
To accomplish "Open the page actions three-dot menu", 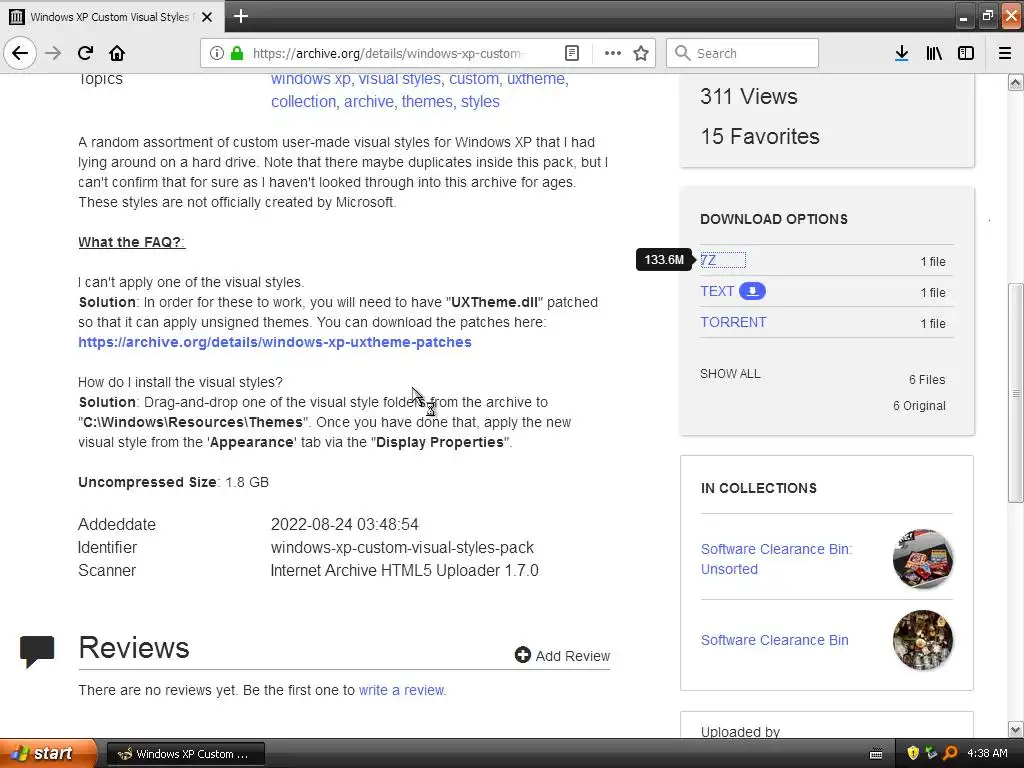I will [613, 53].
